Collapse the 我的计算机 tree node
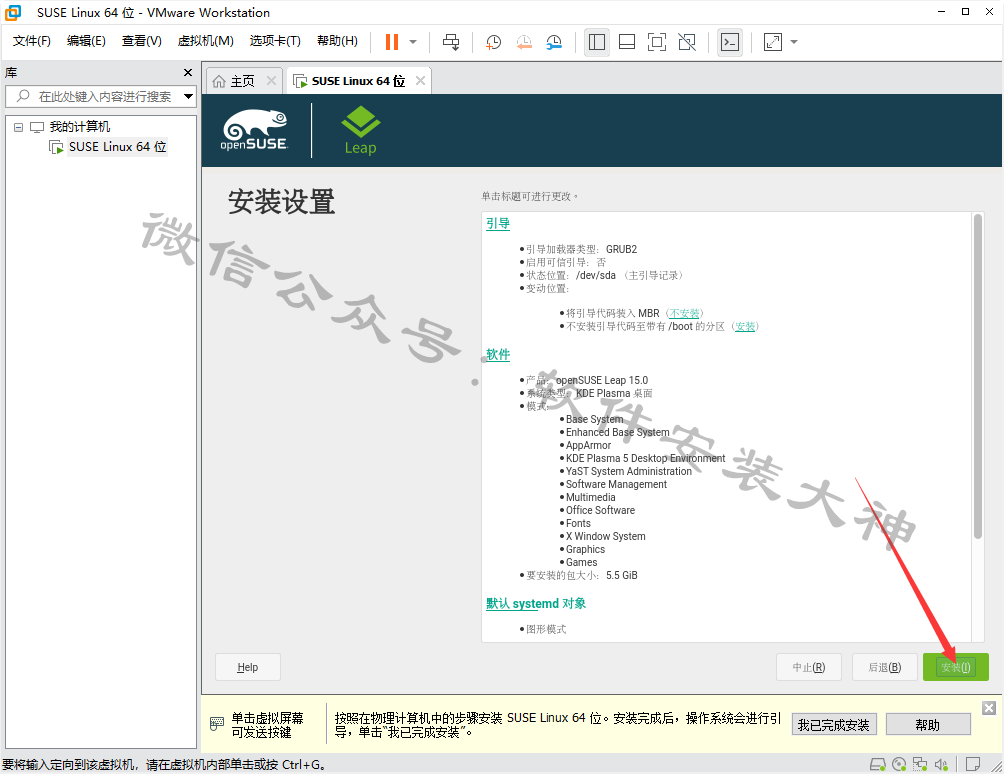Screen dimensions: 1004x774 tap(19, 127)
